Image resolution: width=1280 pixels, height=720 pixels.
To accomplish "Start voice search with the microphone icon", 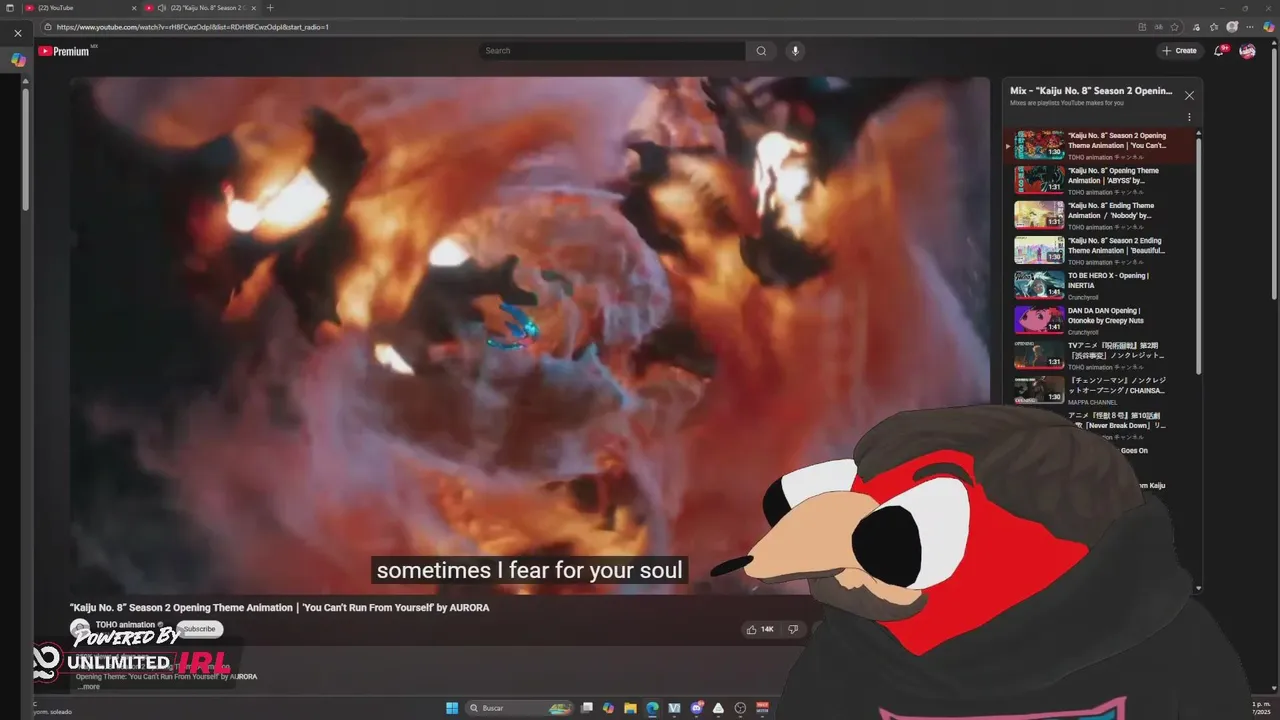I will tap(795, 51).
